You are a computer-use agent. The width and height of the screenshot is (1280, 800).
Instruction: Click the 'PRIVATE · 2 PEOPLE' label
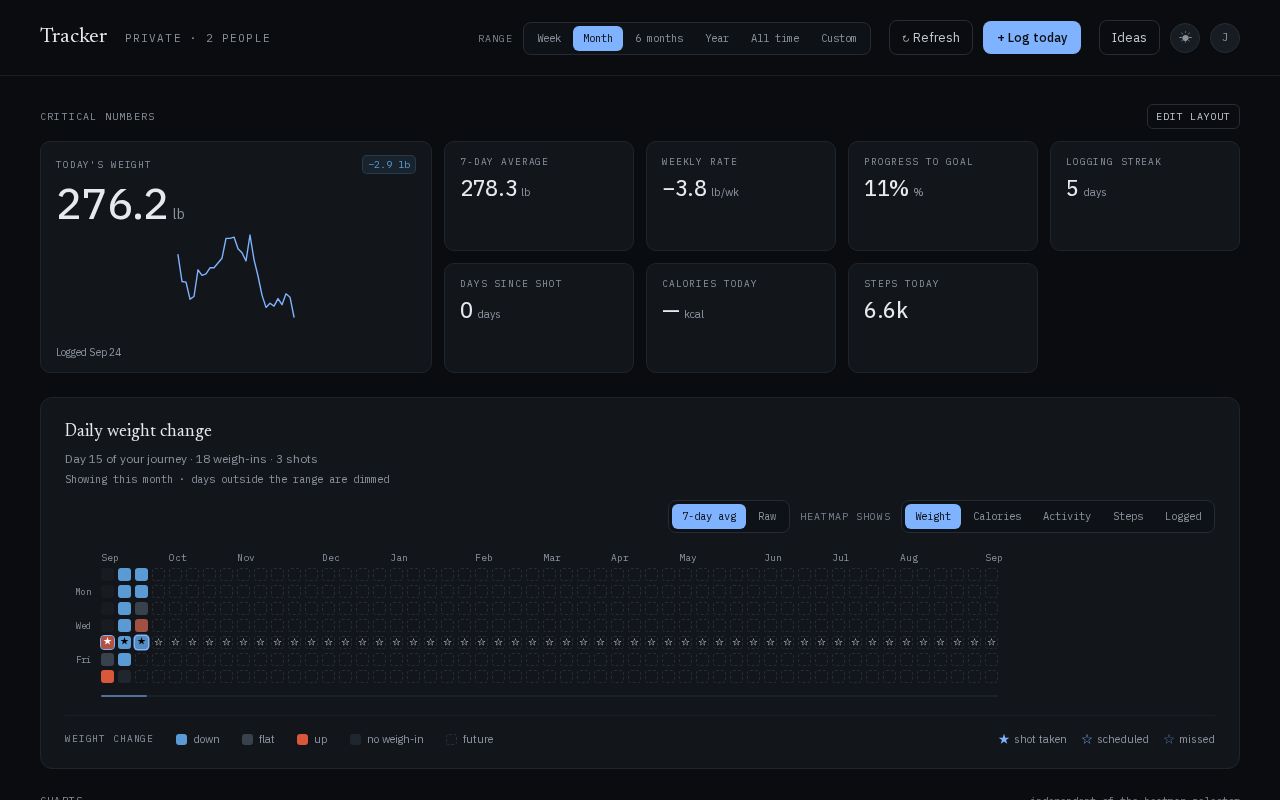[198, 38]
